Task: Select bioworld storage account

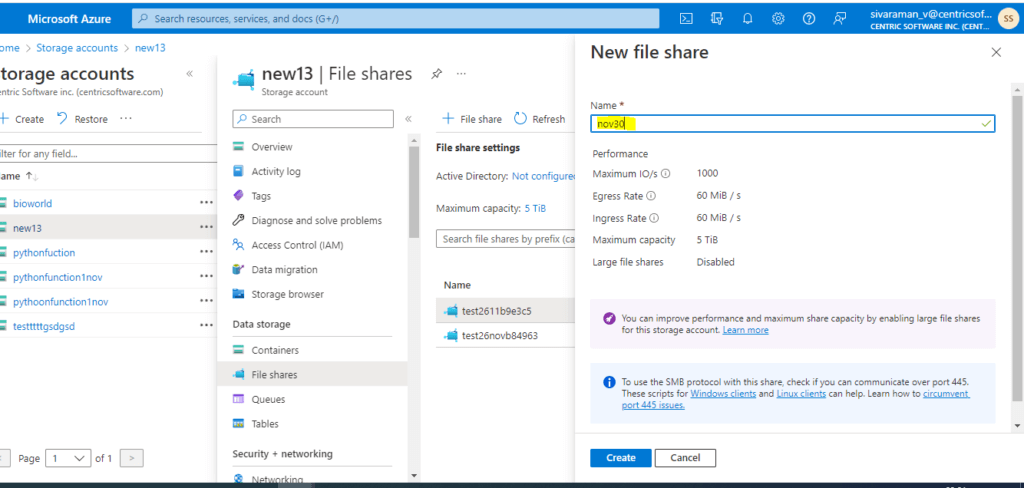Action: click(x=33, y=203)
